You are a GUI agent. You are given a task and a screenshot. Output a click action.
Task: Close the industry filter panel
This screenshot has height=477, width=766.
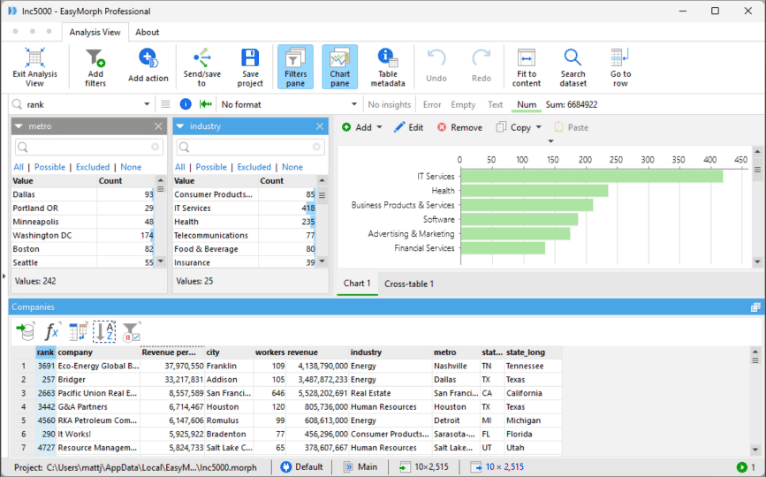coord(319,127)
